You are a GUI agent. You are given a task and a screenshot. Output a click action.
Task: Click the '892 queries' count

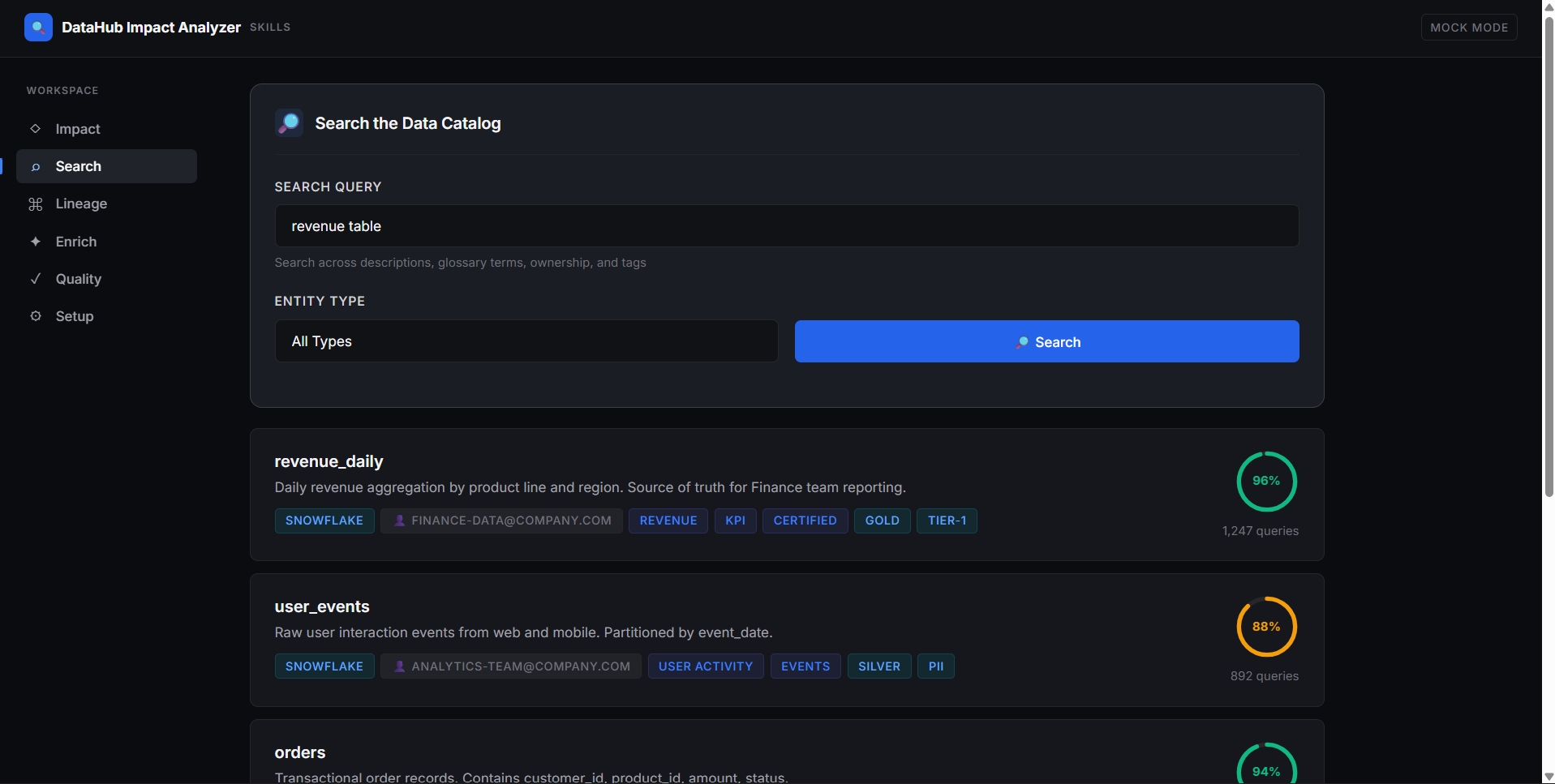1265,676
